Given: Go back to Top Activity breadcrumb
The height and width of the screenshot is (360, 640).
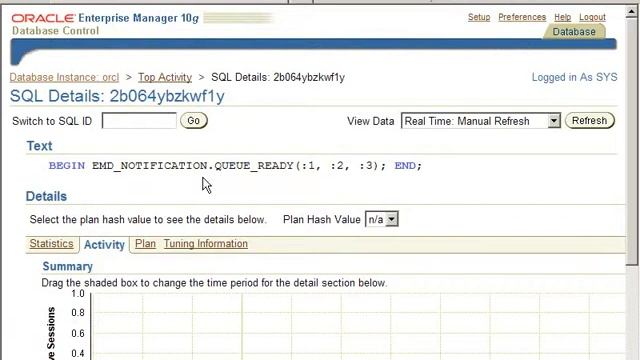Looking at the screenshot, I should [165, 77].
